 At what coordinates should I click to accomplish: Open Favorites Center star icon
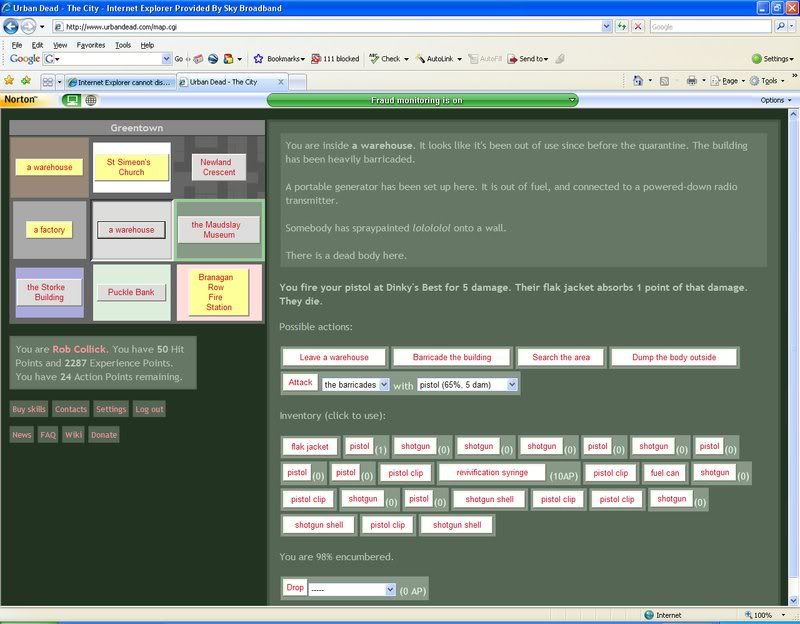pyautogui.click(x=9, y=81)
